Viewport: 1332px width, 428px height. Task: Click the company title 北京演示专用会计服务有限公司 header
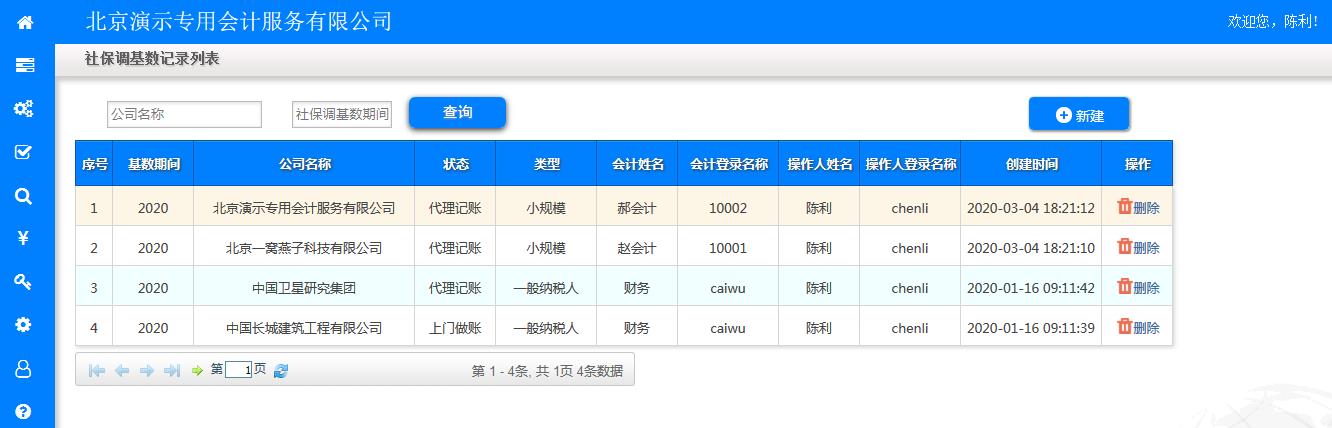239,21
